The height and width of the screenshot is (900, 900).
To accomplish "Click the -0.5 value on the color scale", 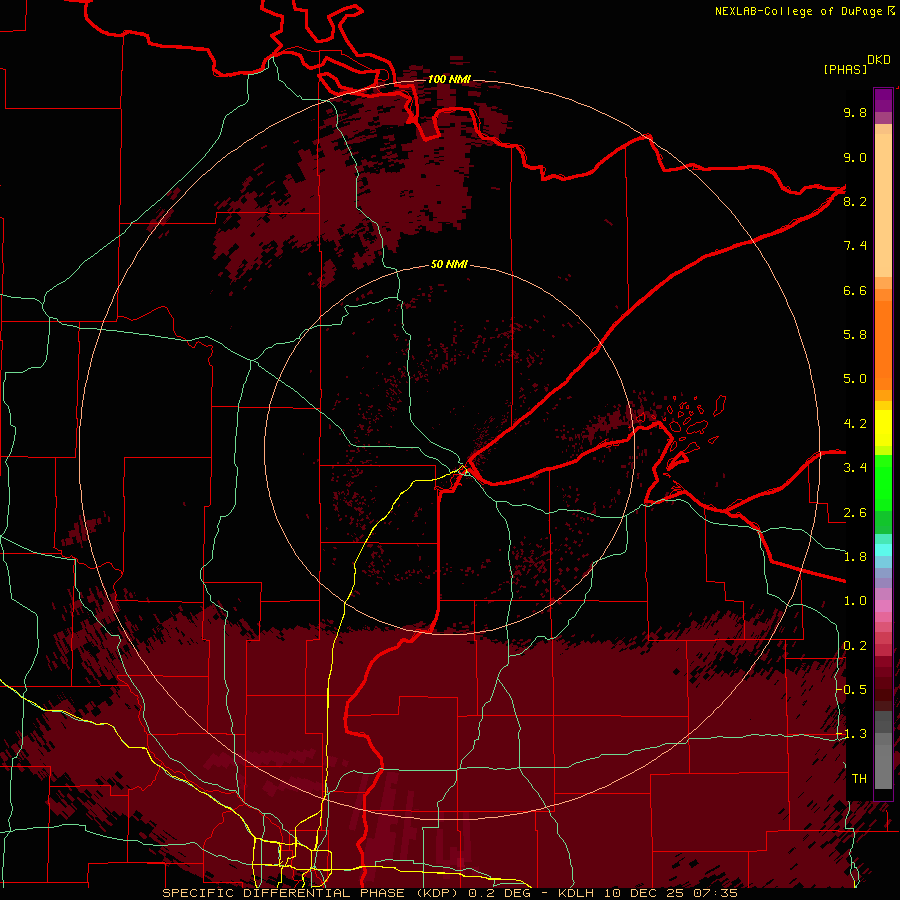I will (852, 690).
